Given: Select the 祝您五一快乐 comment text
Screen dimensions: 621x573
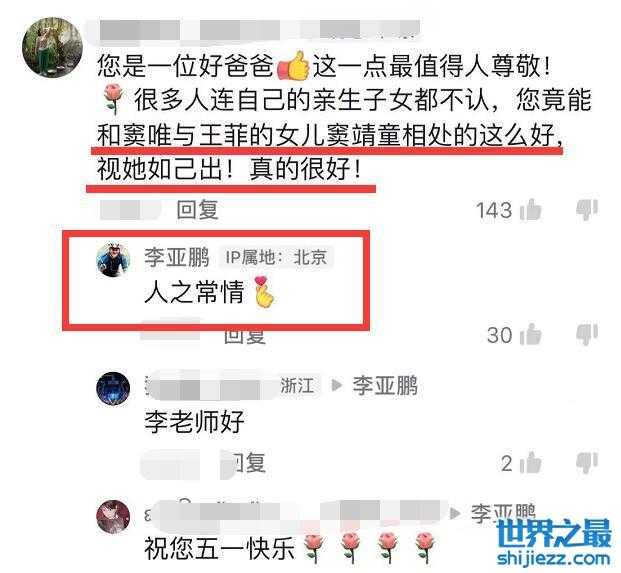Looking at the screenshot, I should (x=219, y=549).
